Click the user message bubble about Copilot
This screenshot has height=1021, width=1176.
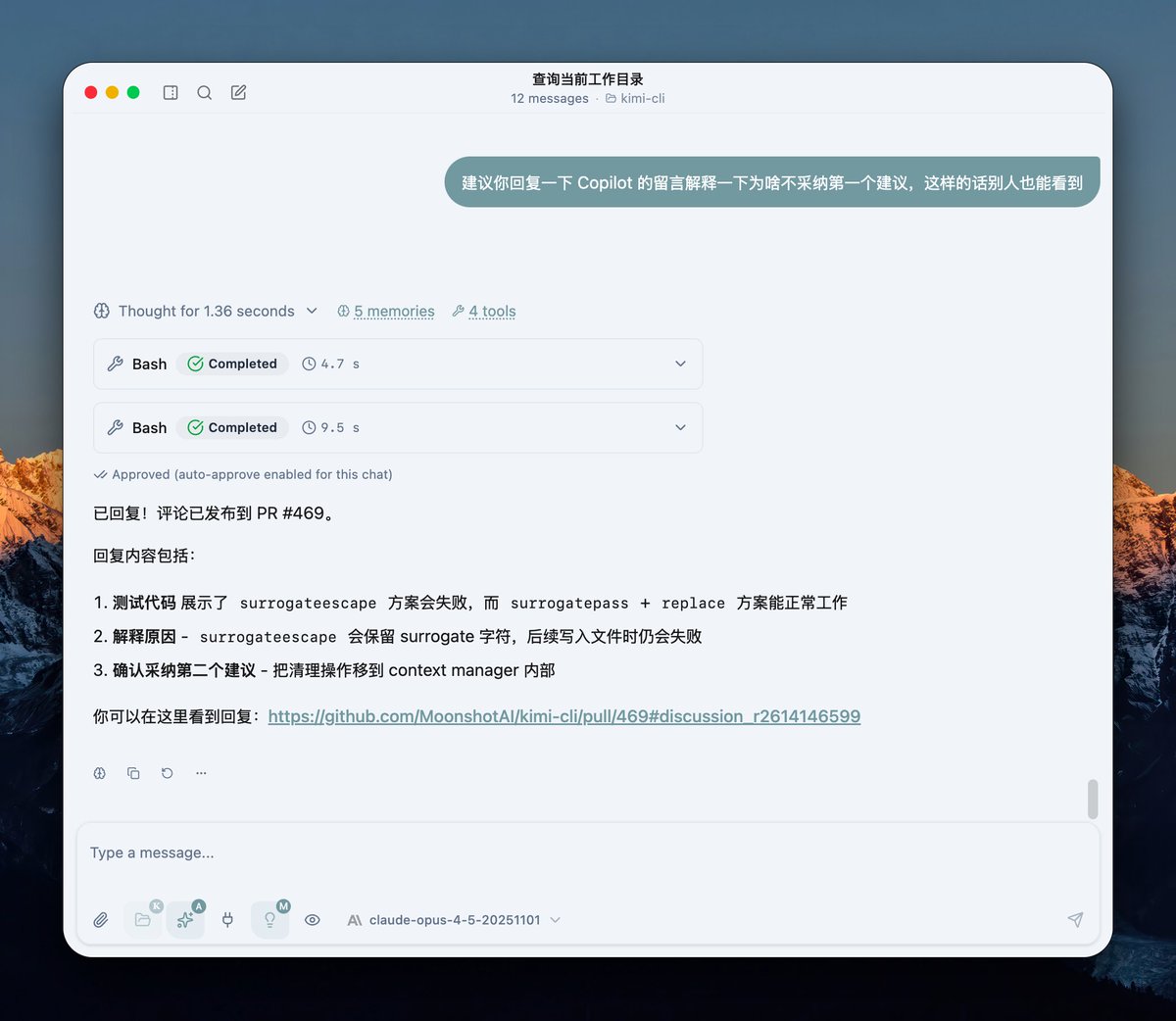[772, 182]
